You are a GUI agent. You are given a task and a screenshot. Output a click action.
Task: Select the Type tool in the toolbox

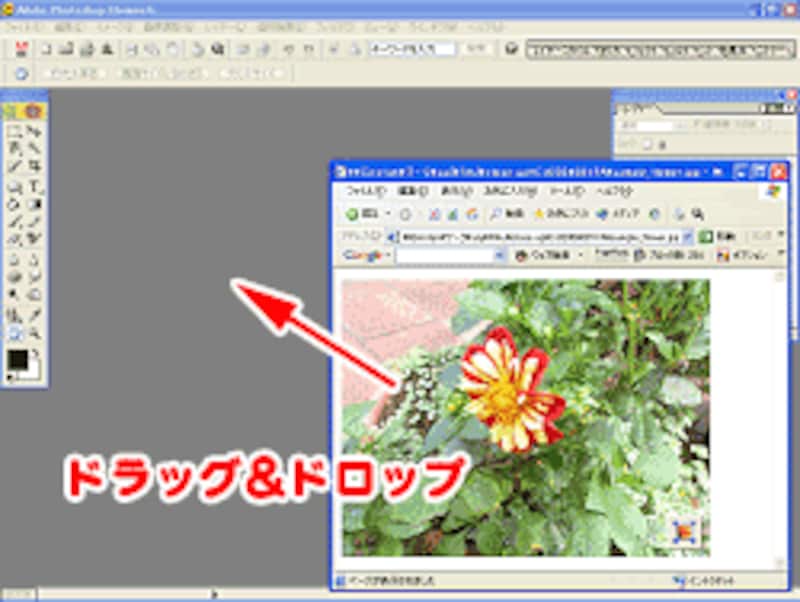[36, 187]
